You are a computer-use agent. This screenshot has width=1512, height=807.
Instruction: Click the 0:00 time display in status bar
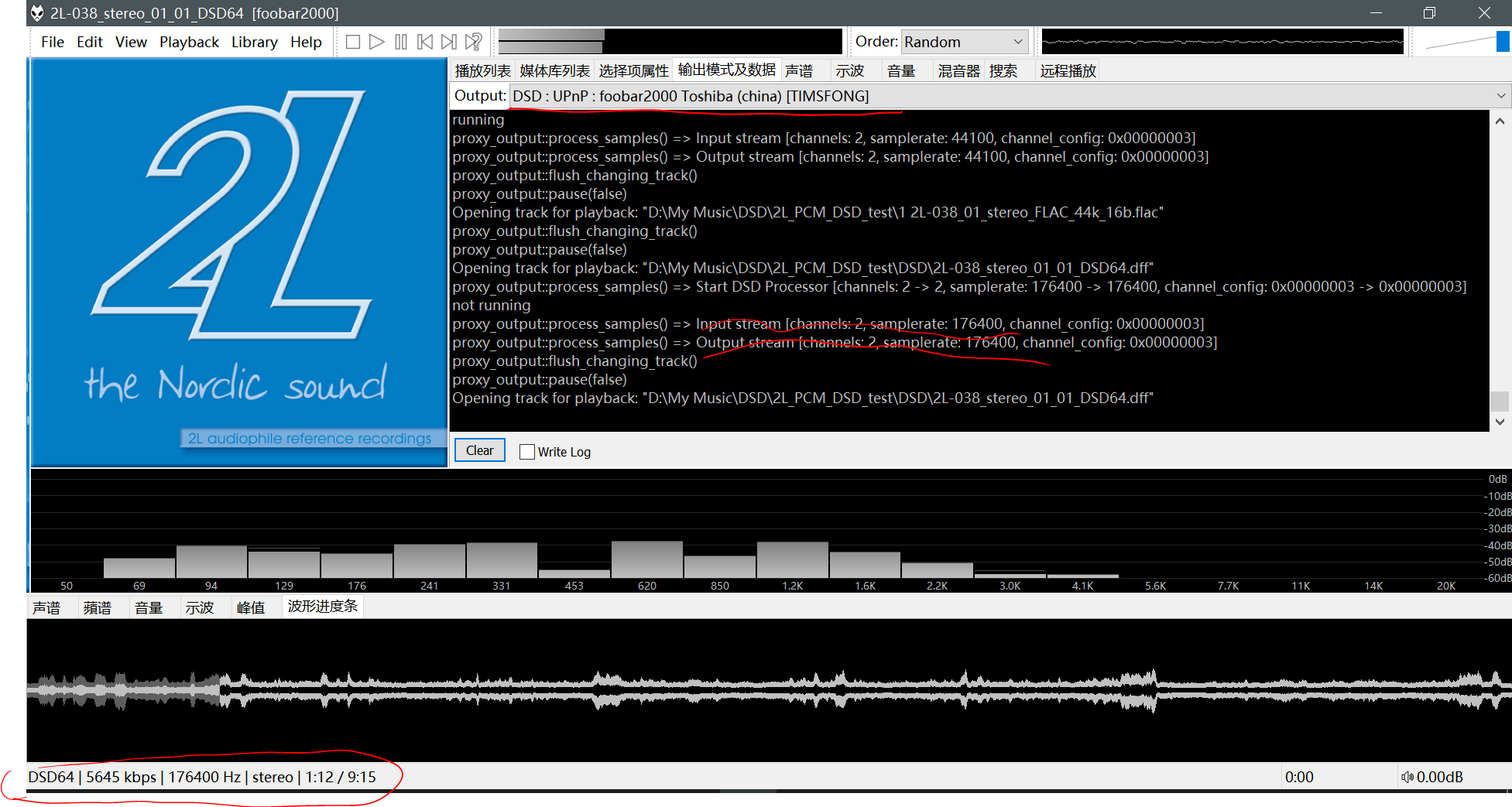[1299, 777]
